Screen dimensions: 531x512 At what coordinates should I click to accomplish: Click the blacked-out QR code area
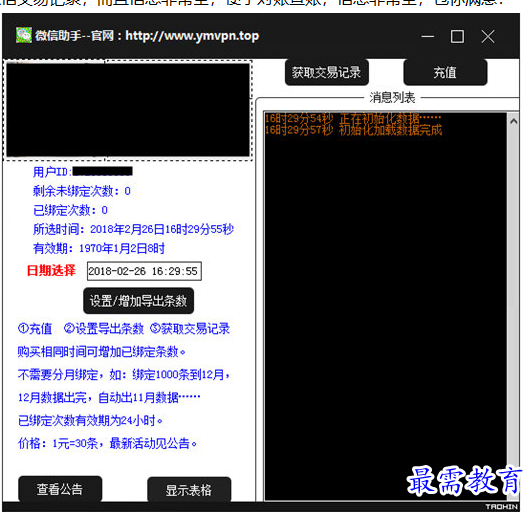[x=128, y=110]
